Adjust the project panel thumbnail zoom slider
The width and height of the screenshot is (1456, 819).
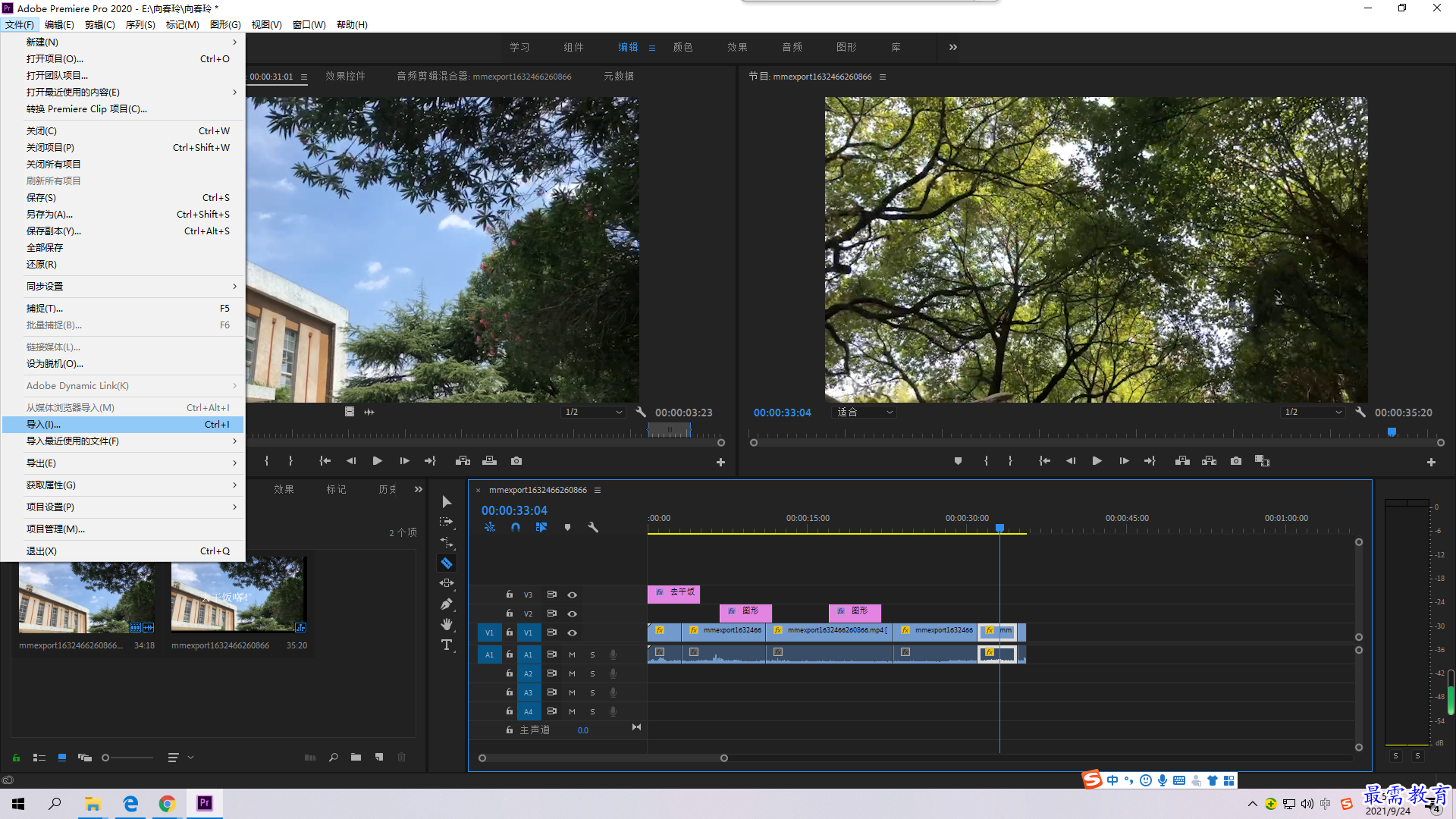[x=127, y=758]
